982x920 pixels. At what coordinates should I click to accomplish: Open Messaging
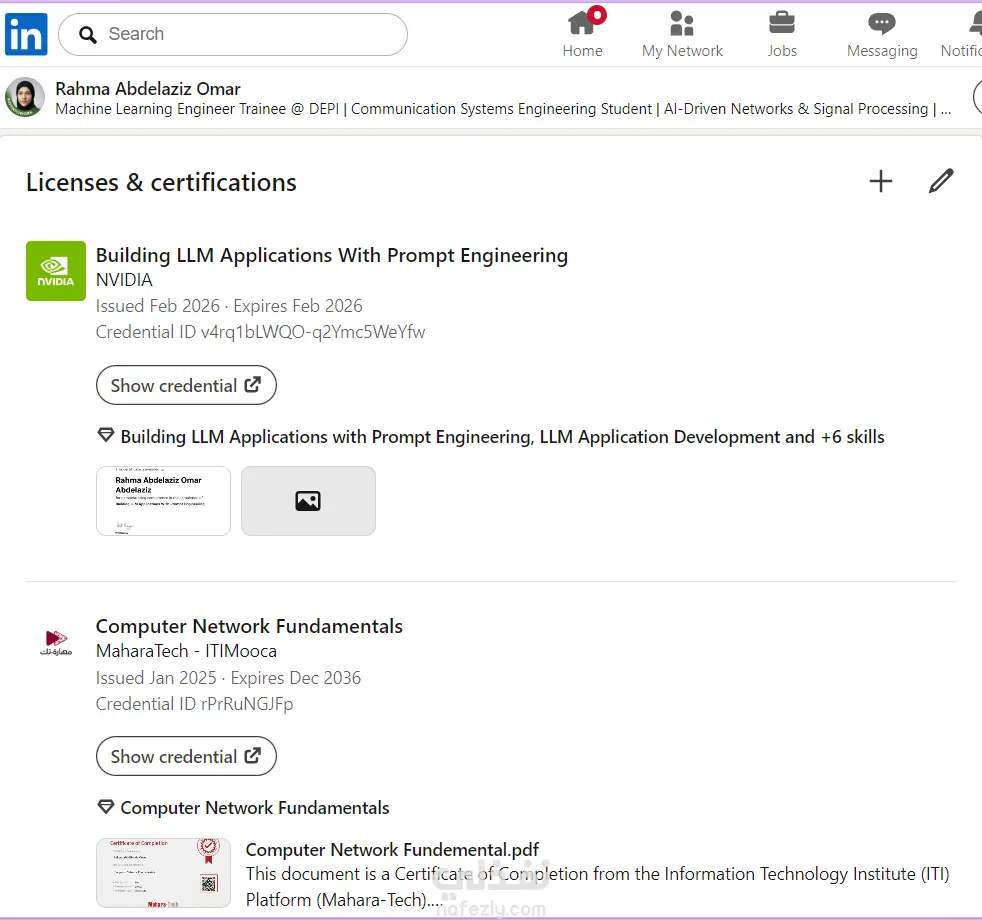pyautogui.click(x=882, y=33)
